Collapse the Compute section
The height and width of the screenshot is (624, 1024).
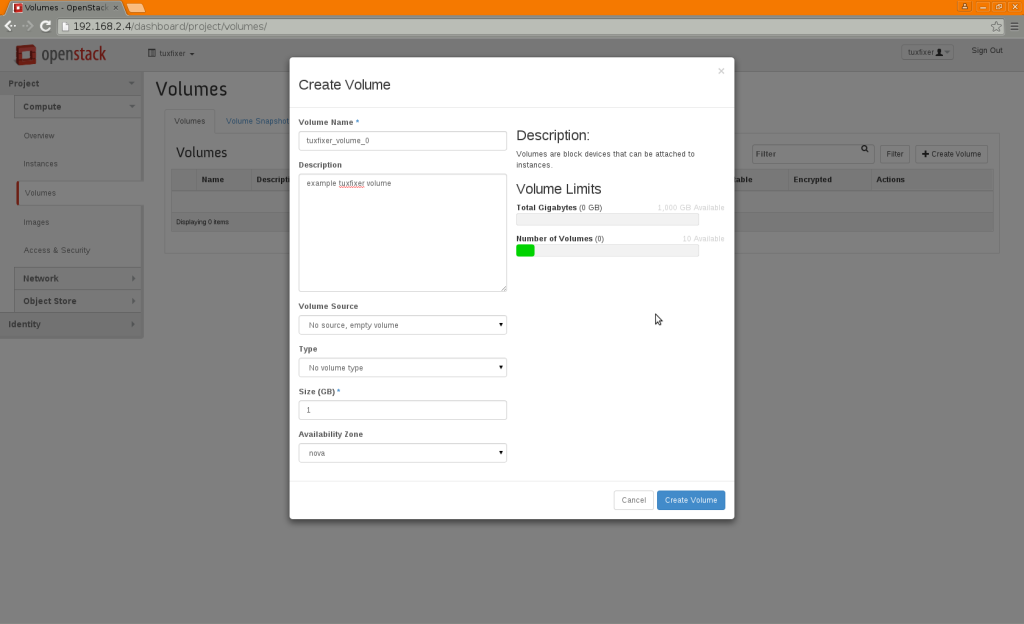77,106
